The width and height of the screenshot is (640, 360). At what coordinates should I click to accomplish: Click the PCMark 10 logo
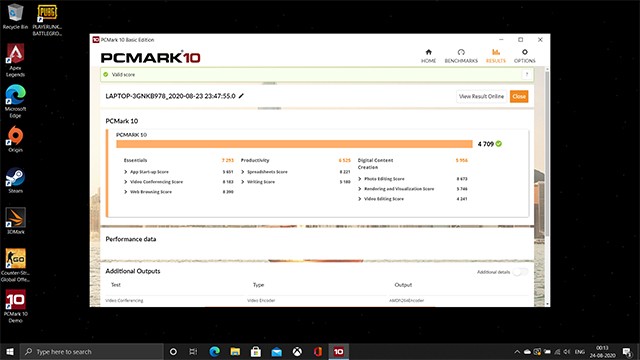coord(151,57)
